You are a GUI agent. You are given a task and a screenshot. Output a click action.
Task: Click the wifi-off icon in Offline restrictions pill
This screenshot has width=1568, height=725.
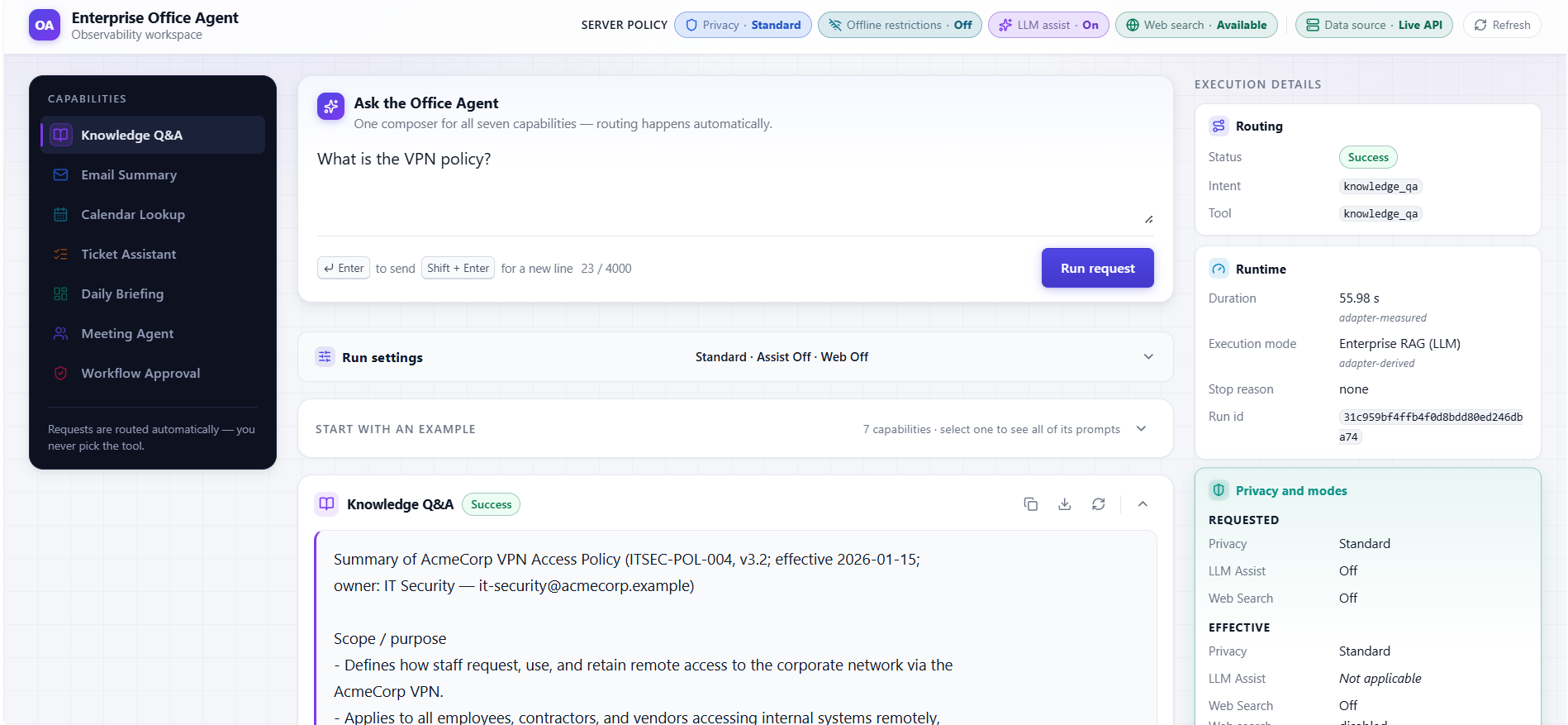click(x=835, y=25)
